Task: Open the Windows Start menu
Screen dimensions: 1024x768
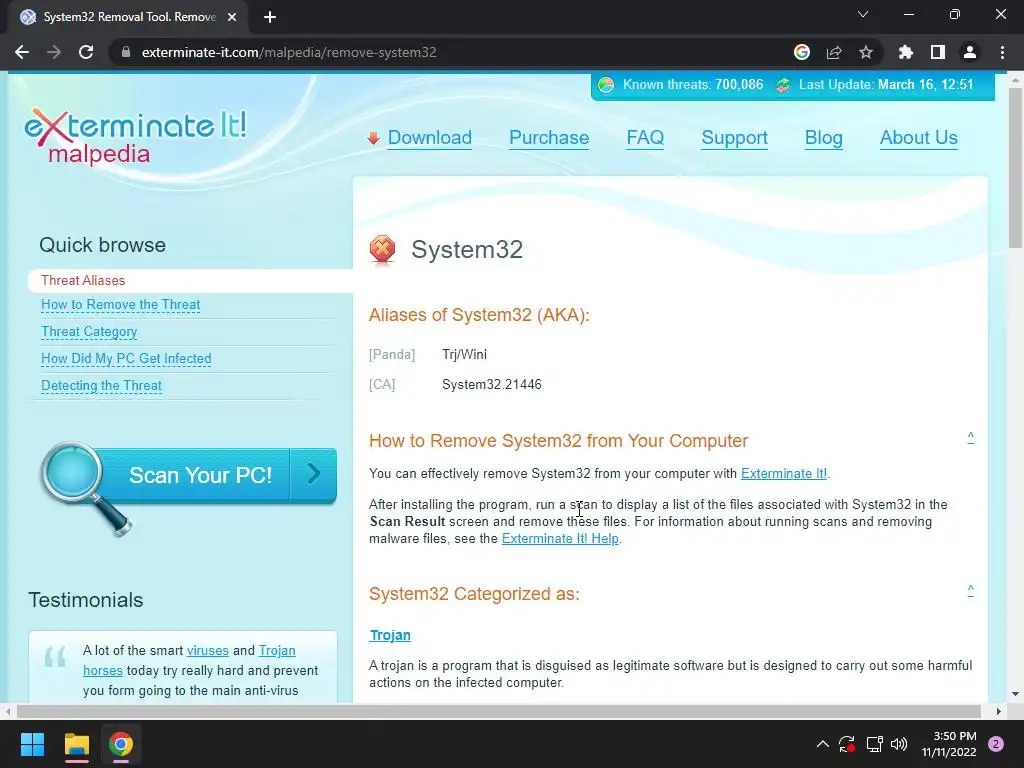Action: 32,744
